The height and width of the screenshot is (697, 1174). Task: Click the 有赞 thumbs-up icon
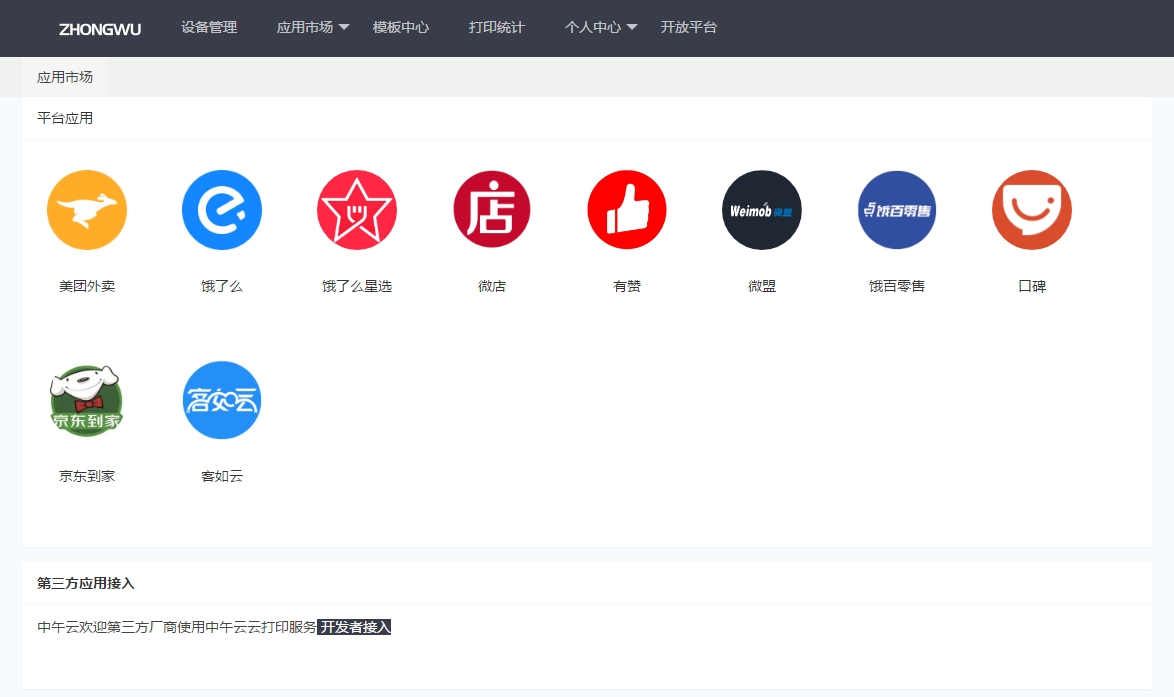[627, 210]
